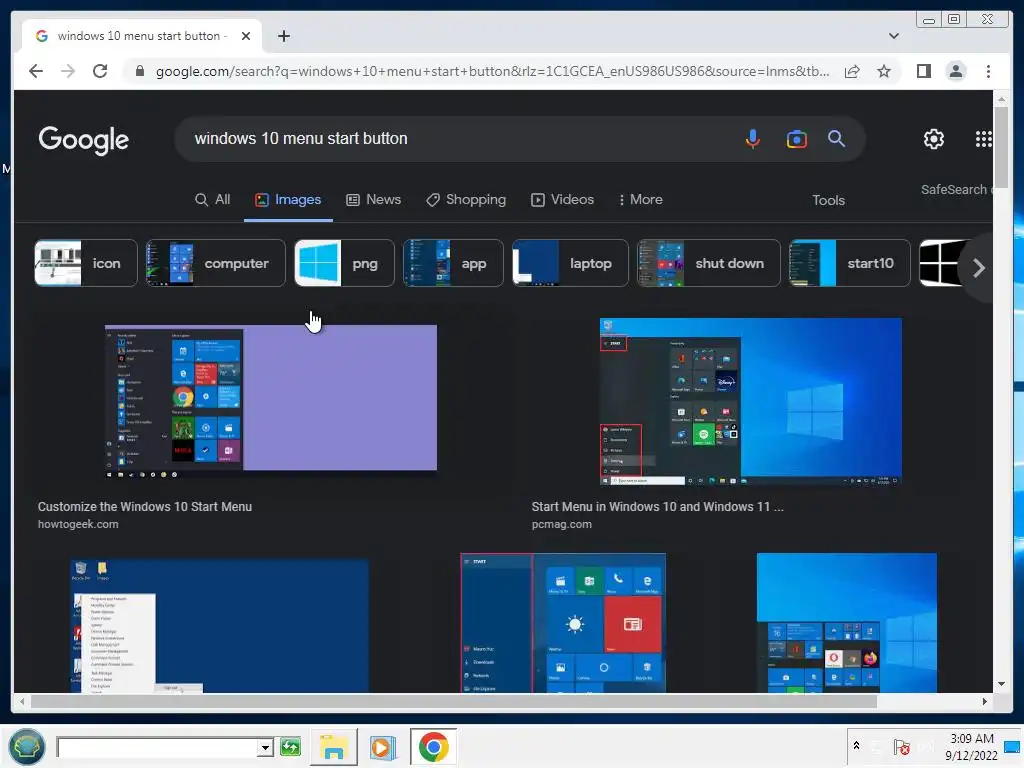Submit search with magnifier icon

pyautogui.click(x=836, y=138)
